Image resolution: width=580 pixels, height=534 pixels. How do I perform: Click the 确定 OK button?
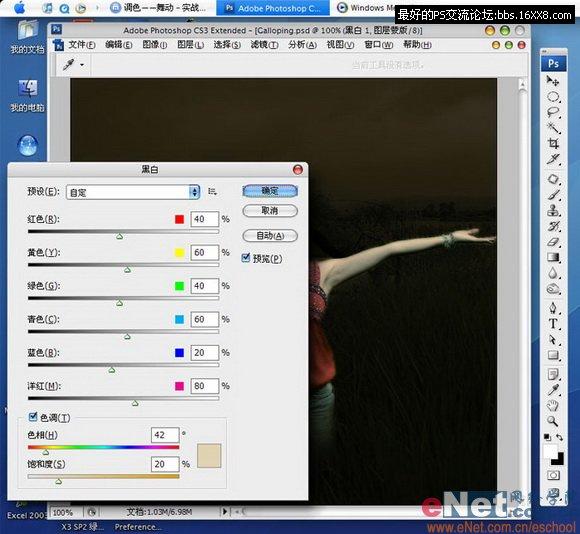[x=270, y=191]
